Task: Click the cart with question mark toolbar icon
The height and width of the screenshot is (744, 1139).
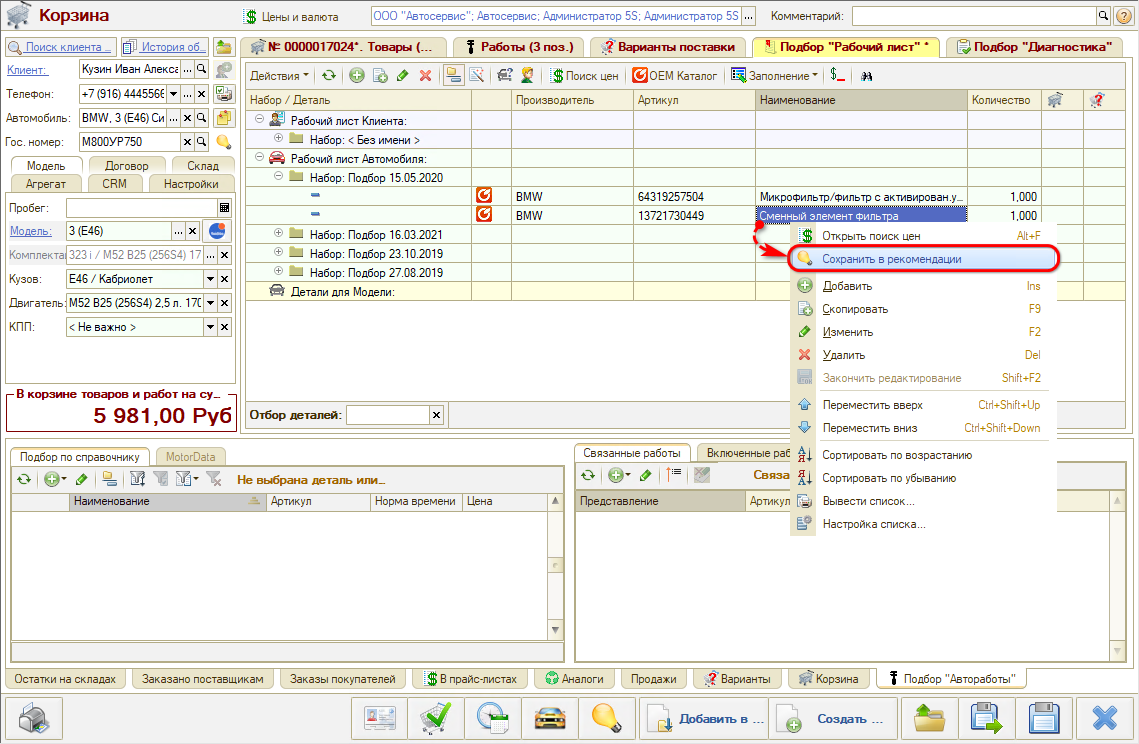Action: (504, 76)
